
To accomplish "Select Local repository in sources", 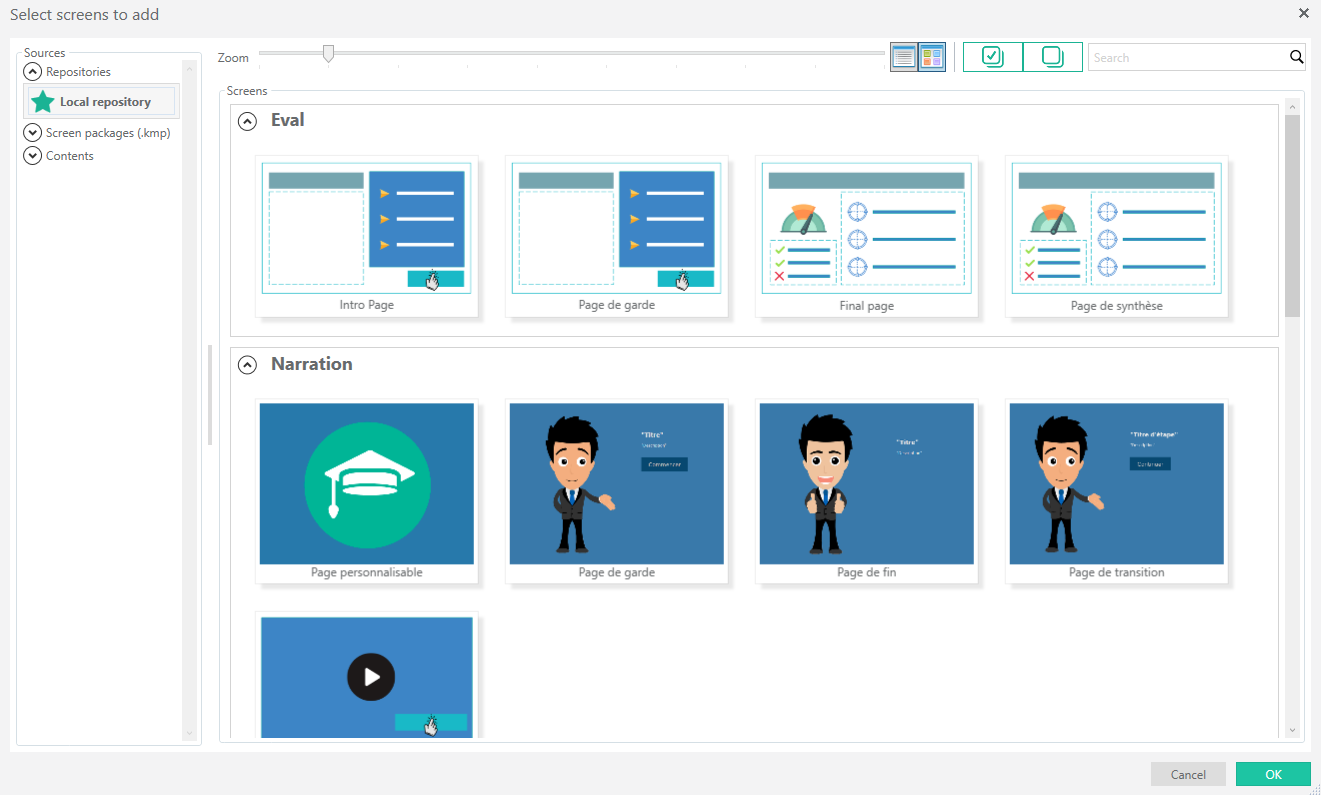I will pos(105,102).
